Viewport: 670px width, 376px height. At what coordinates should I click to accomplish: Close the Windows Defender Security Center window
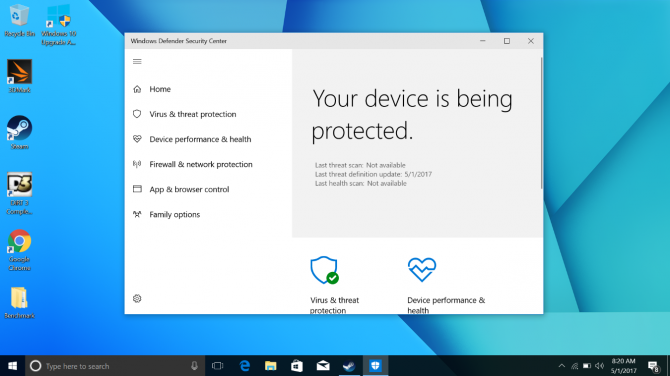pyautogui.click(x=531, y=41)
